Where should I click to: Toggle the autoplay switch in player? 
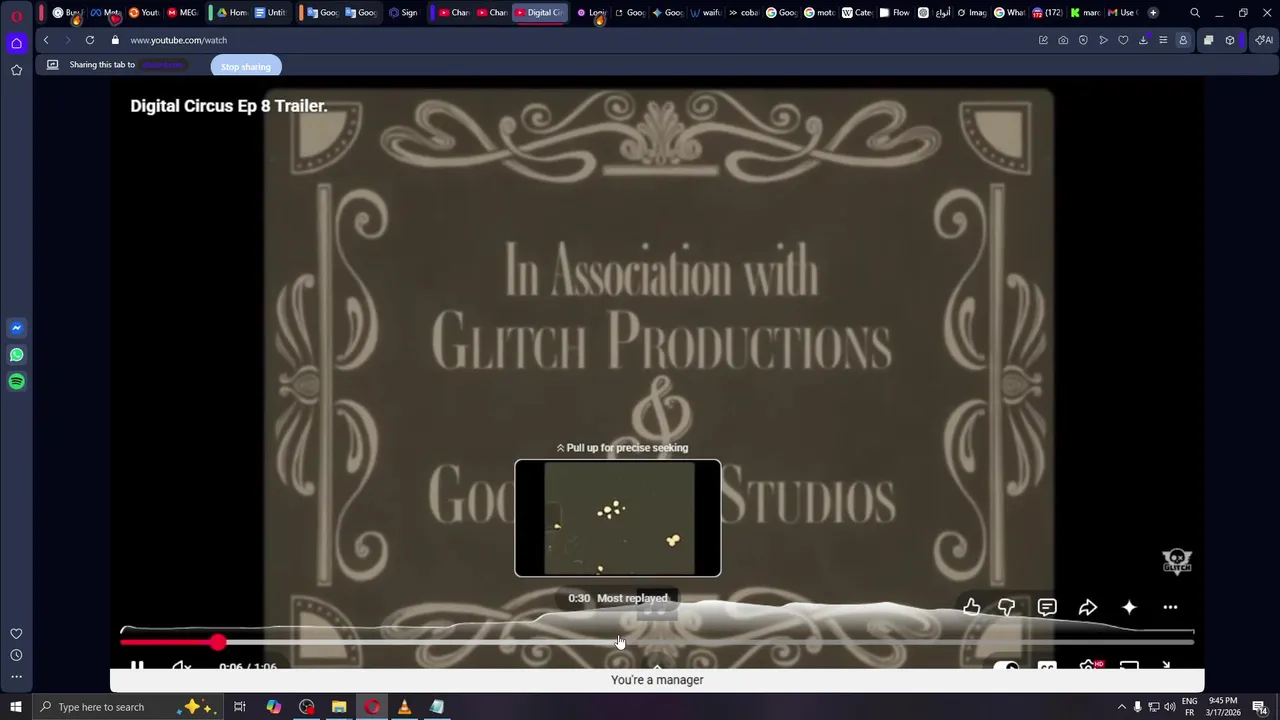[x=1006, y=666]
